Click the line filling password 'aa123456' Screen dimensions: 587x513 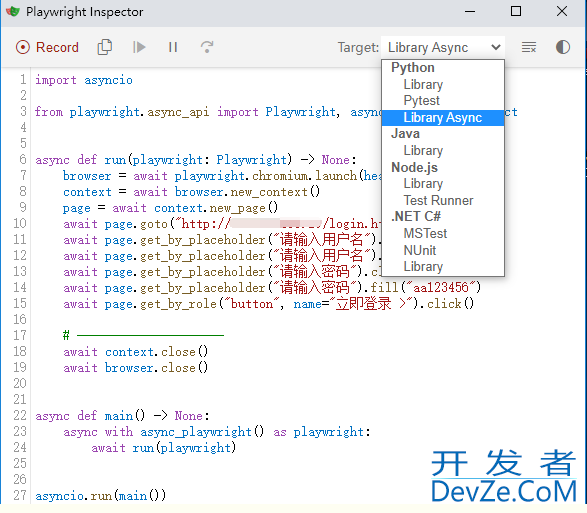coord(272,288)
